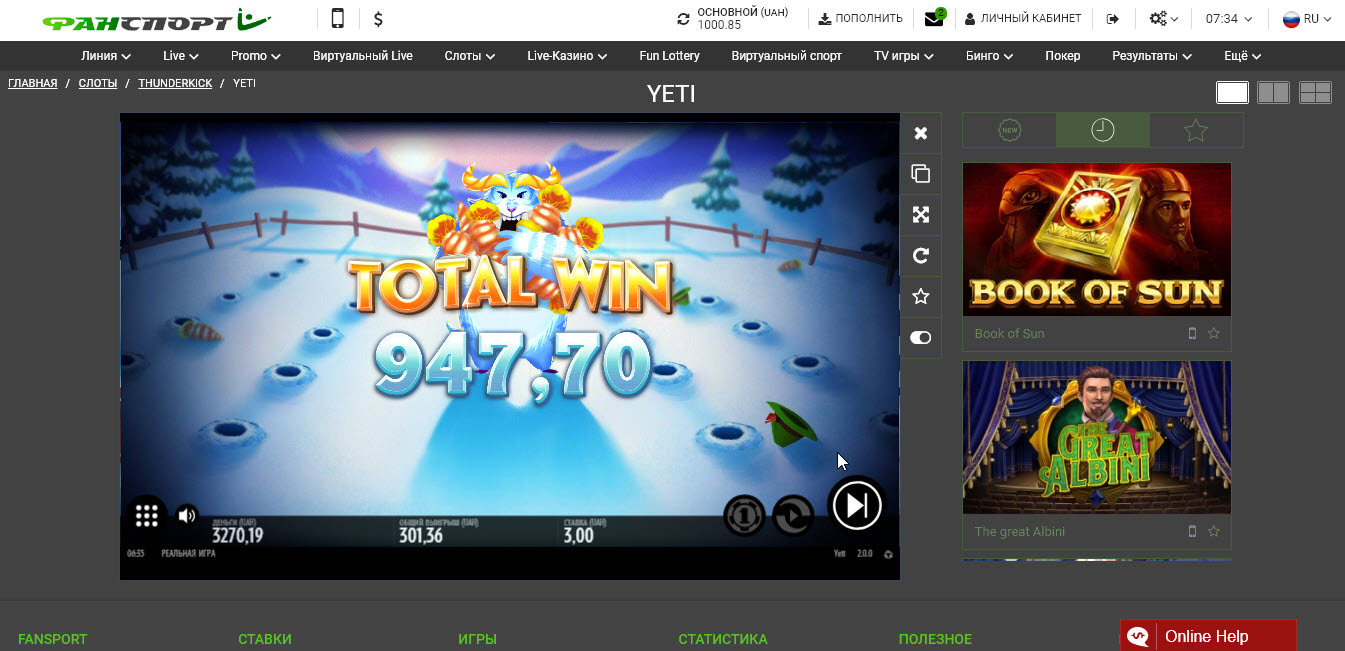Open the settings gears dropdown
This screenshot has height=651, width=1345.
(x=1164, y=18)
